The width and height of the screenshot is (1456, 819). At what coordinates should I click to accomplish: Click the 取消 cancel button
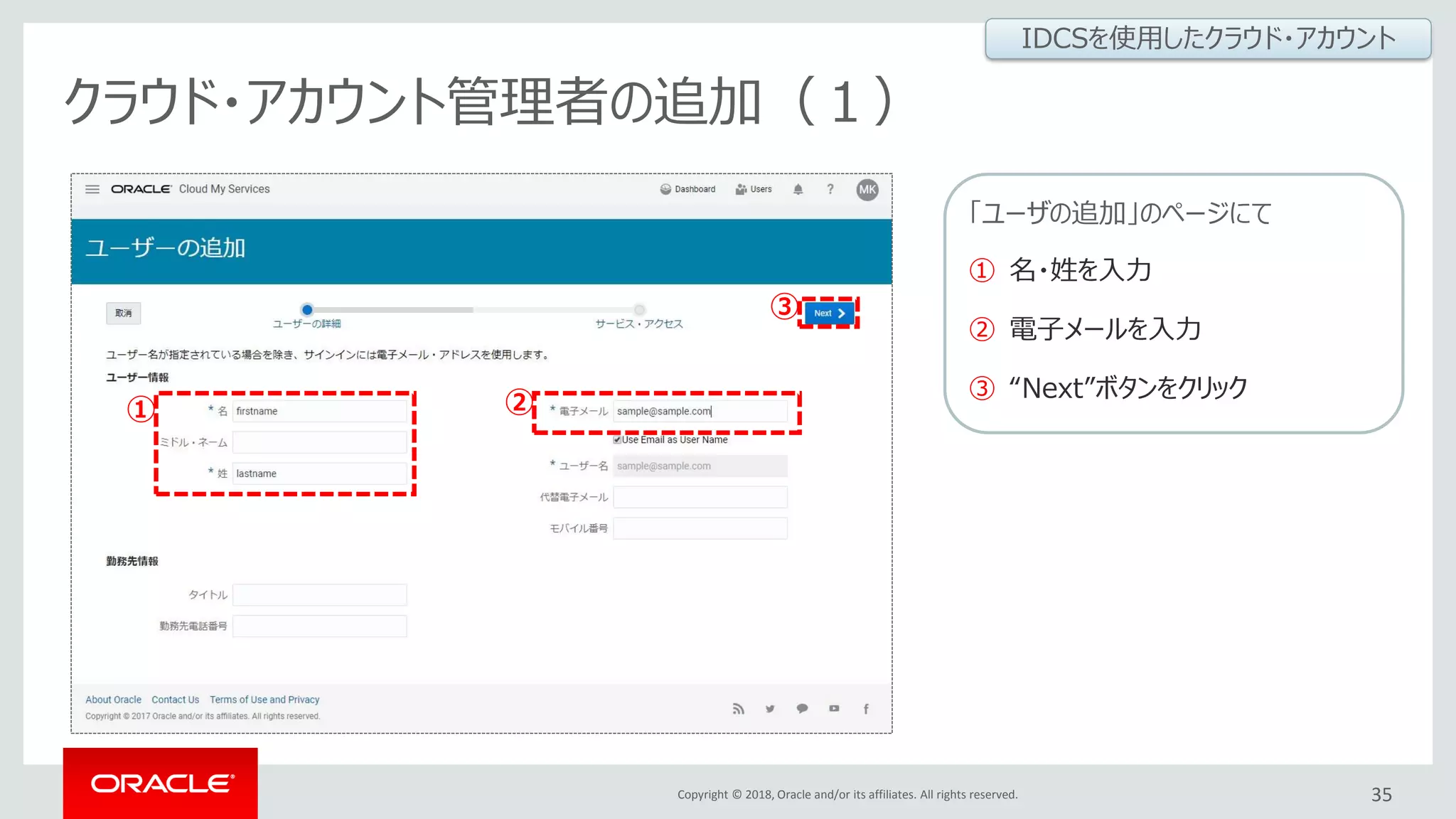[x=124, y=314]
